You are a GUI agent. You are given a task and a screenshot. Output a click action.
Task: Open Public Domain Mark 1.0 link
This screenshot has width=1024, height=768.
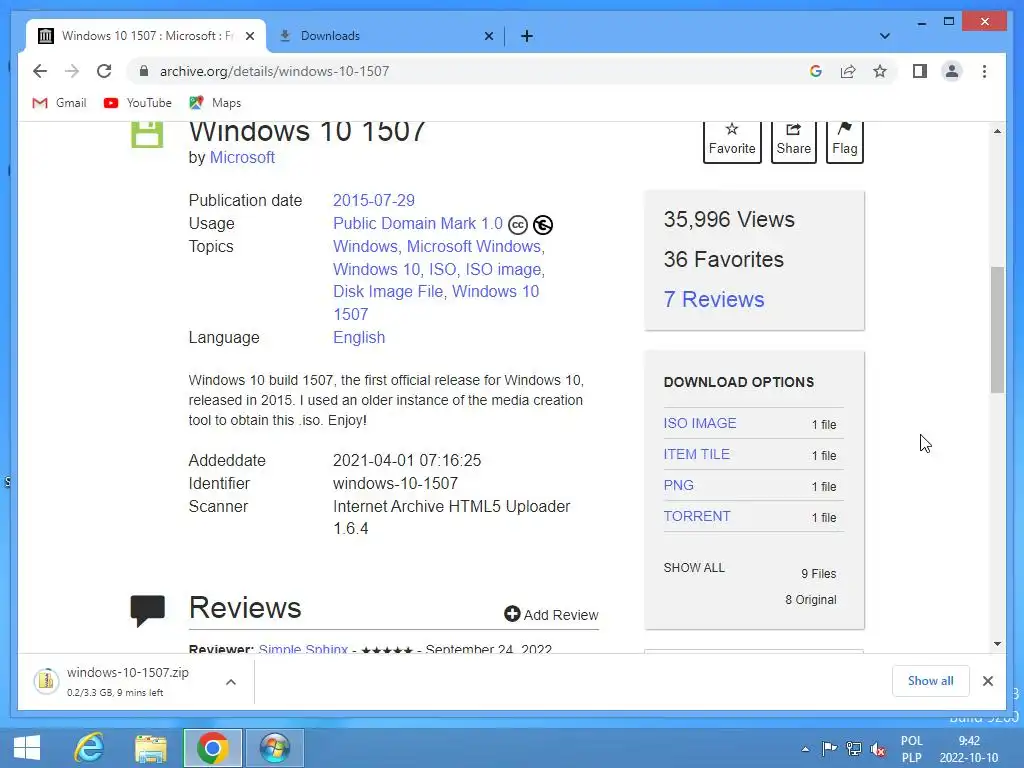417,223
